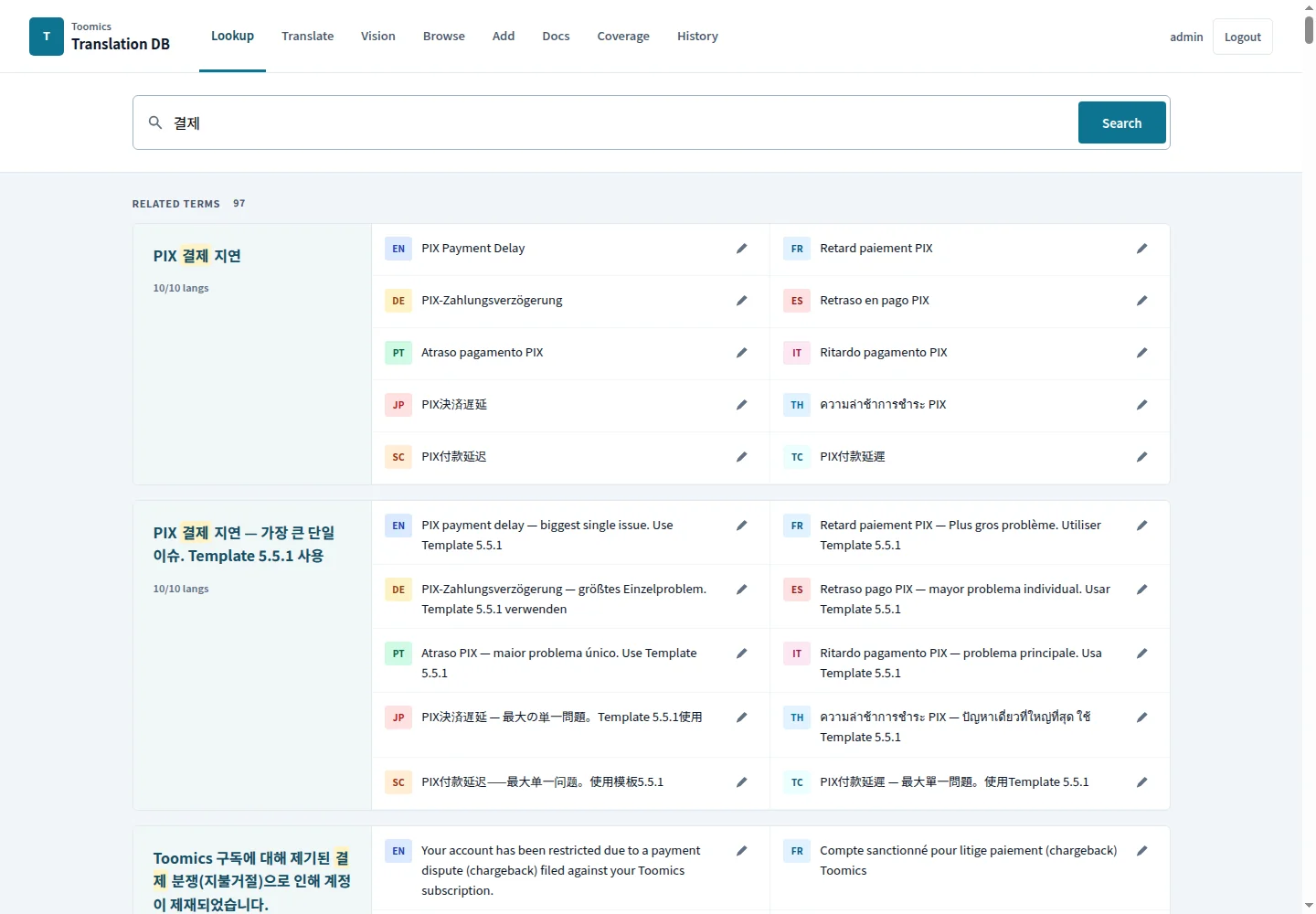Edit the TH translation ending in 'PIX' in first card
Image resolution: width=1316 pixels, height=914 pixels.
pyautogui.click(x=1141, y=405)
